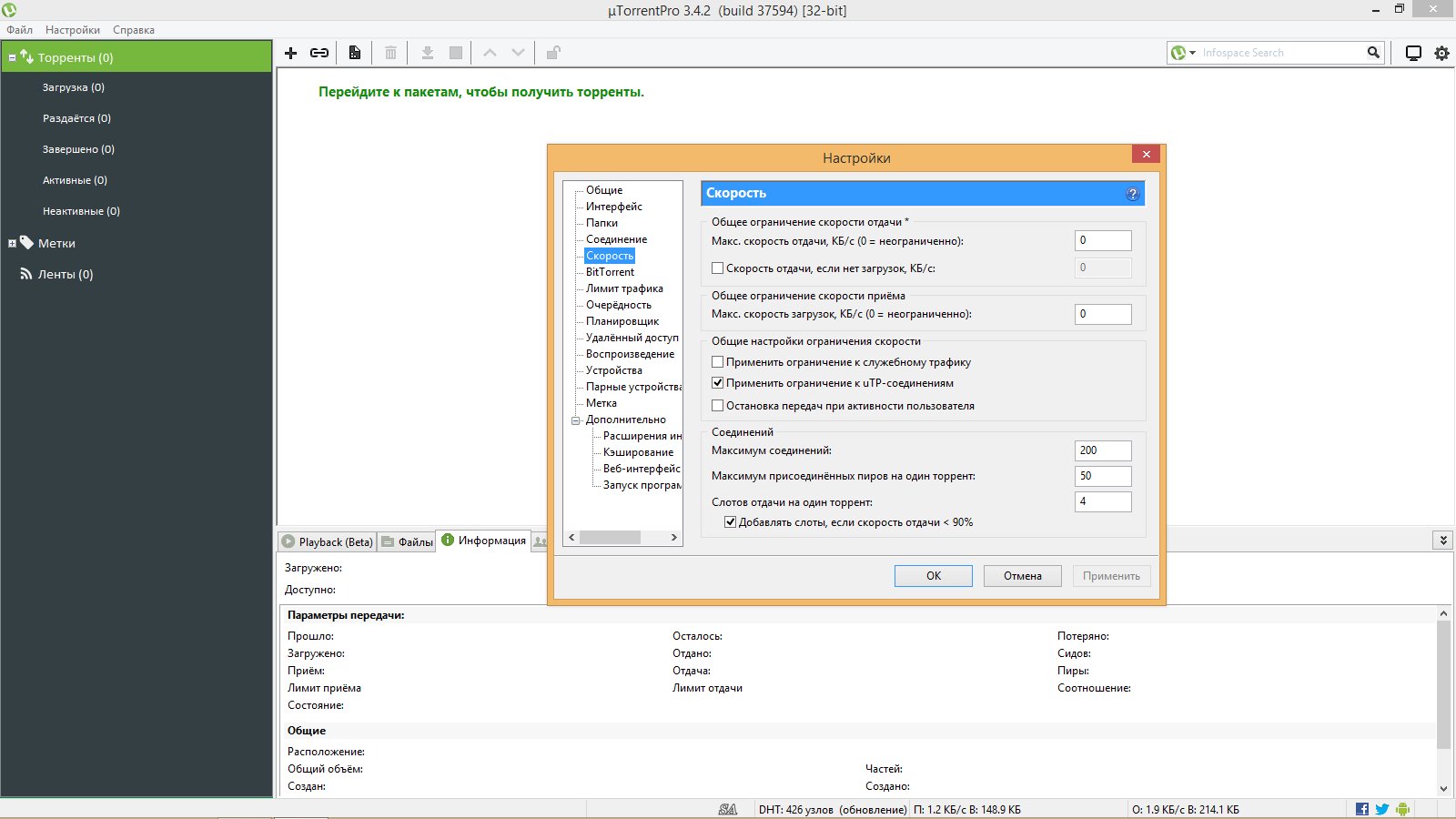Click the Stop torrent square icon
Screen dimensions: 1456x819
pyautogui.click(x=456, y=53)
